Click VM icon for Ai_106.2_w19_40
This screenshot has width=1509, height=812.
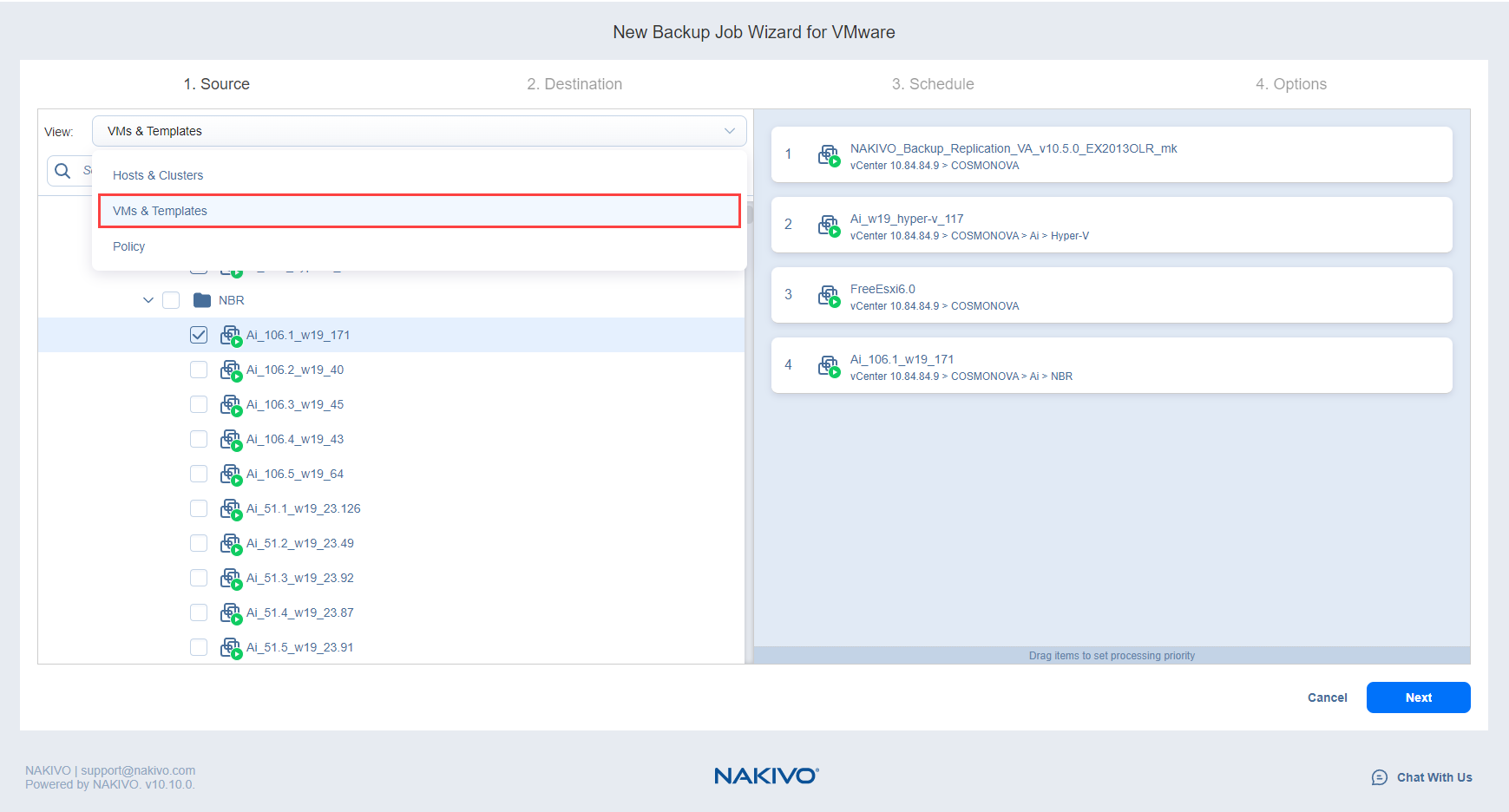click(x=230, y=370)
